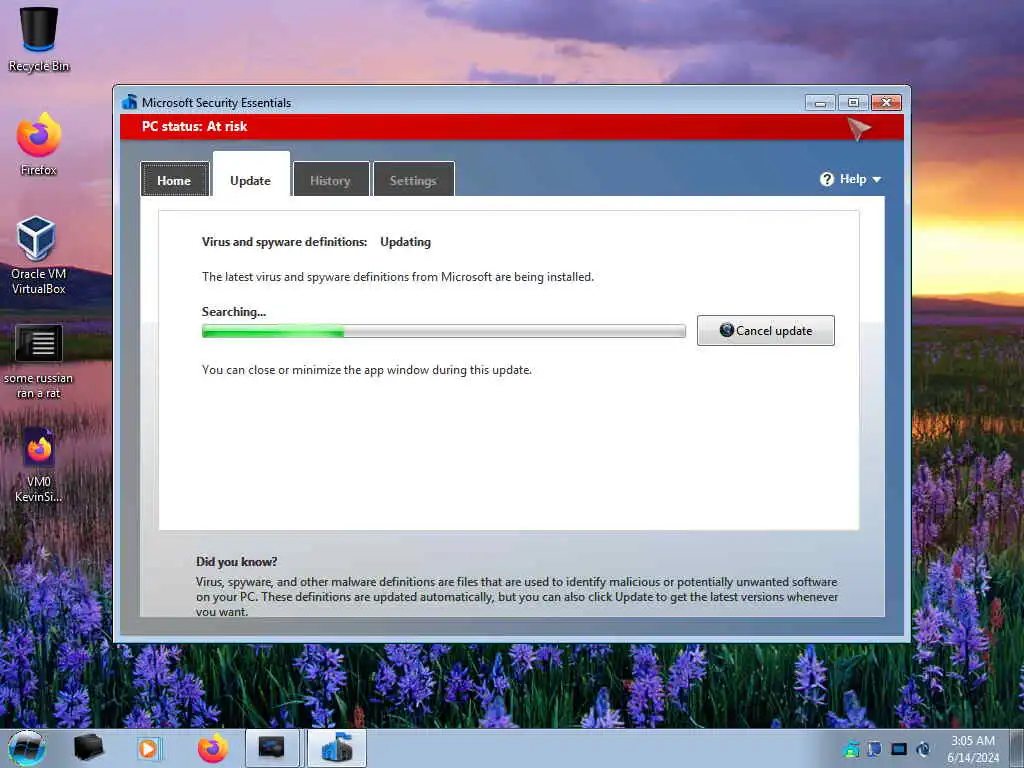Open the Help dropdown arrow
The image size is (1024, 768).
[876, 180]
